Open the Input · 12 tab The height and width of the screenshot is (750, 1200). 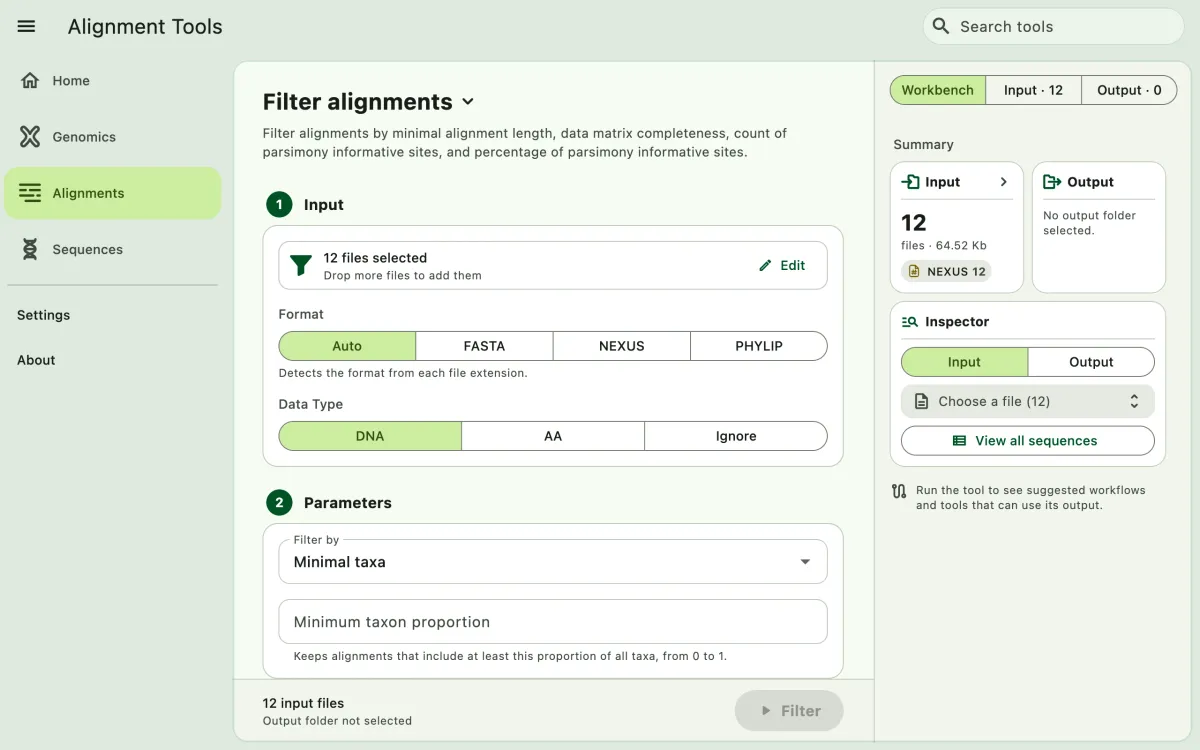1033,90
